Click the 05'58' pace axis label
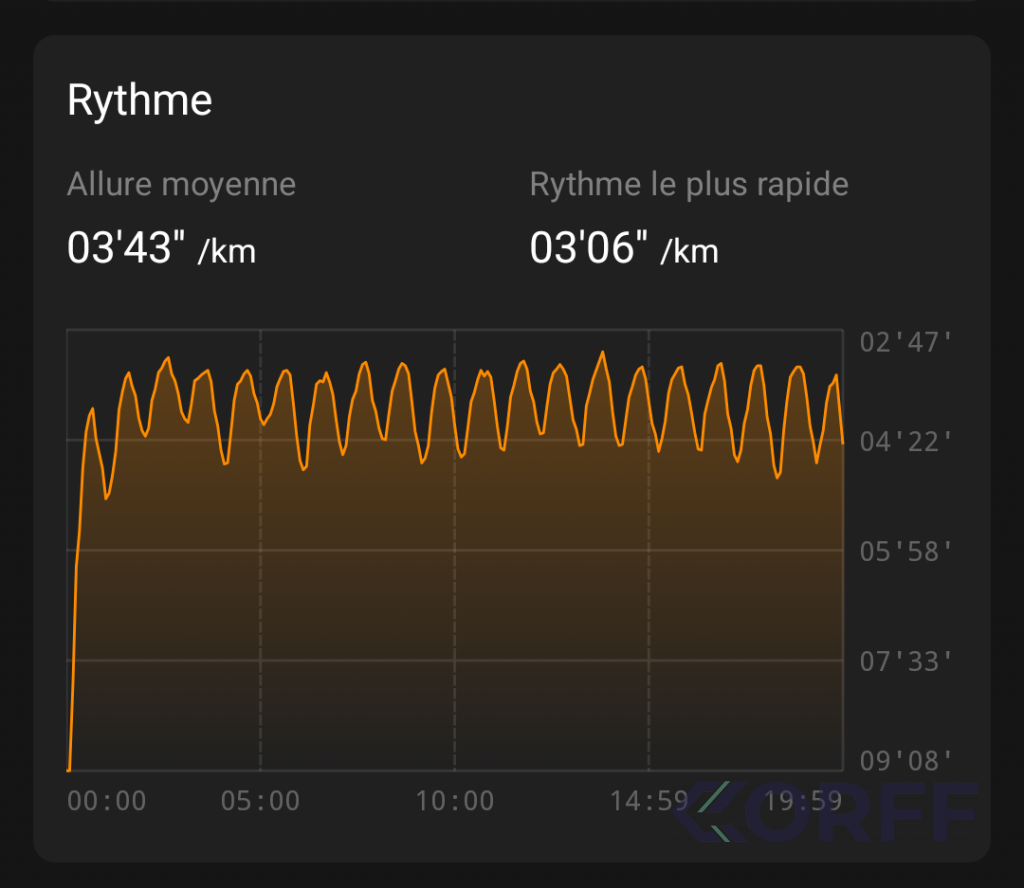This screenshot has width=1024, height=888. (x=906, y=551)
